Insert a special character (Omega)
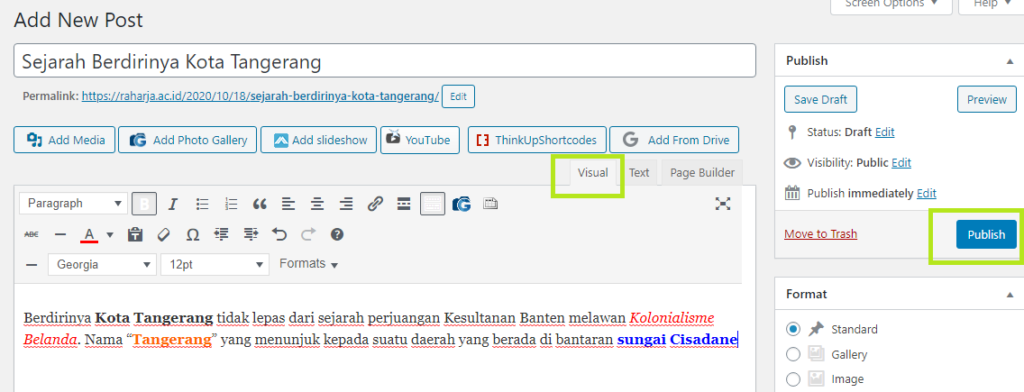Image resolution: width=1024 pixels, height=392 pixels. tap(193, 234)
